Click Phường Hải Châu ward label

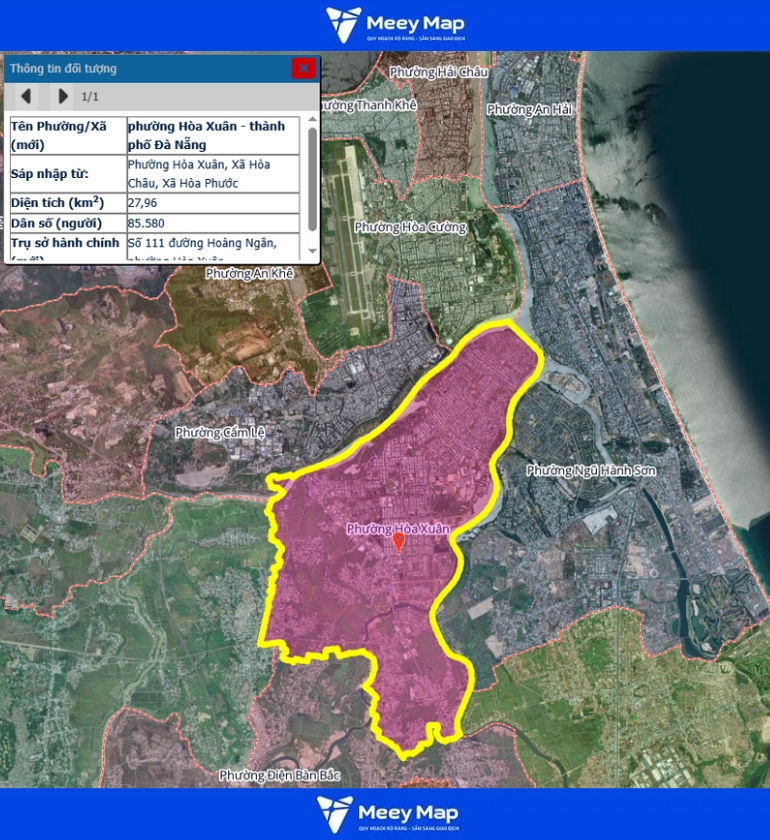coord(425,72)
